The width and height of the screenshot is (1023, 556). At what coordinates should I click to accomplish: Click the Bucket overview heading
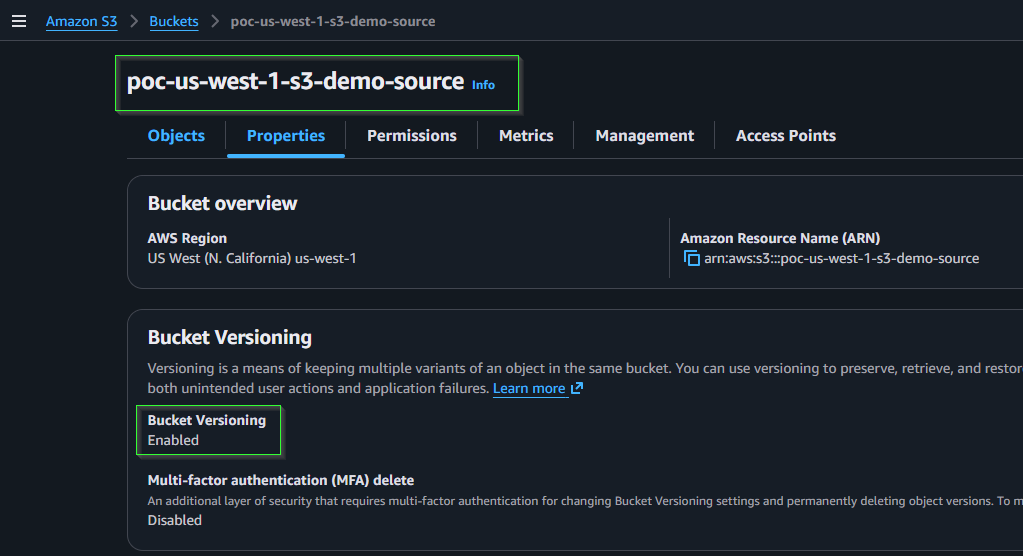[x=222, y=204]
